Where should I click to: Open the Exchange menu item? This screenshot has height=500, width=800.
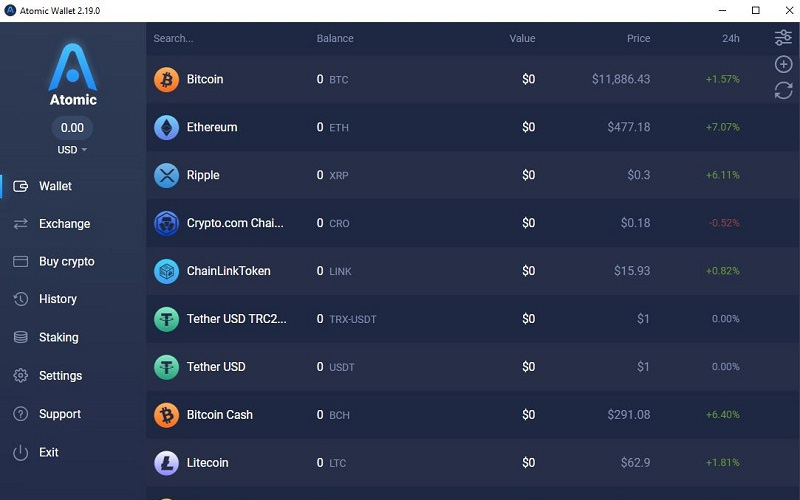click(x=64, y=223)
